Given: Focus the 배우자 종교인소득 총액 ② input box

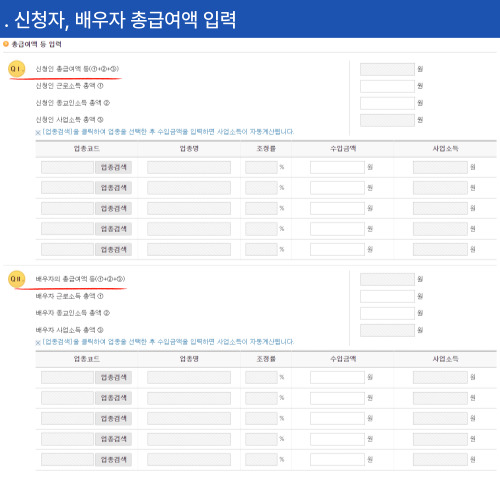Looking at the screenshot, I should (x=387, y=313).
